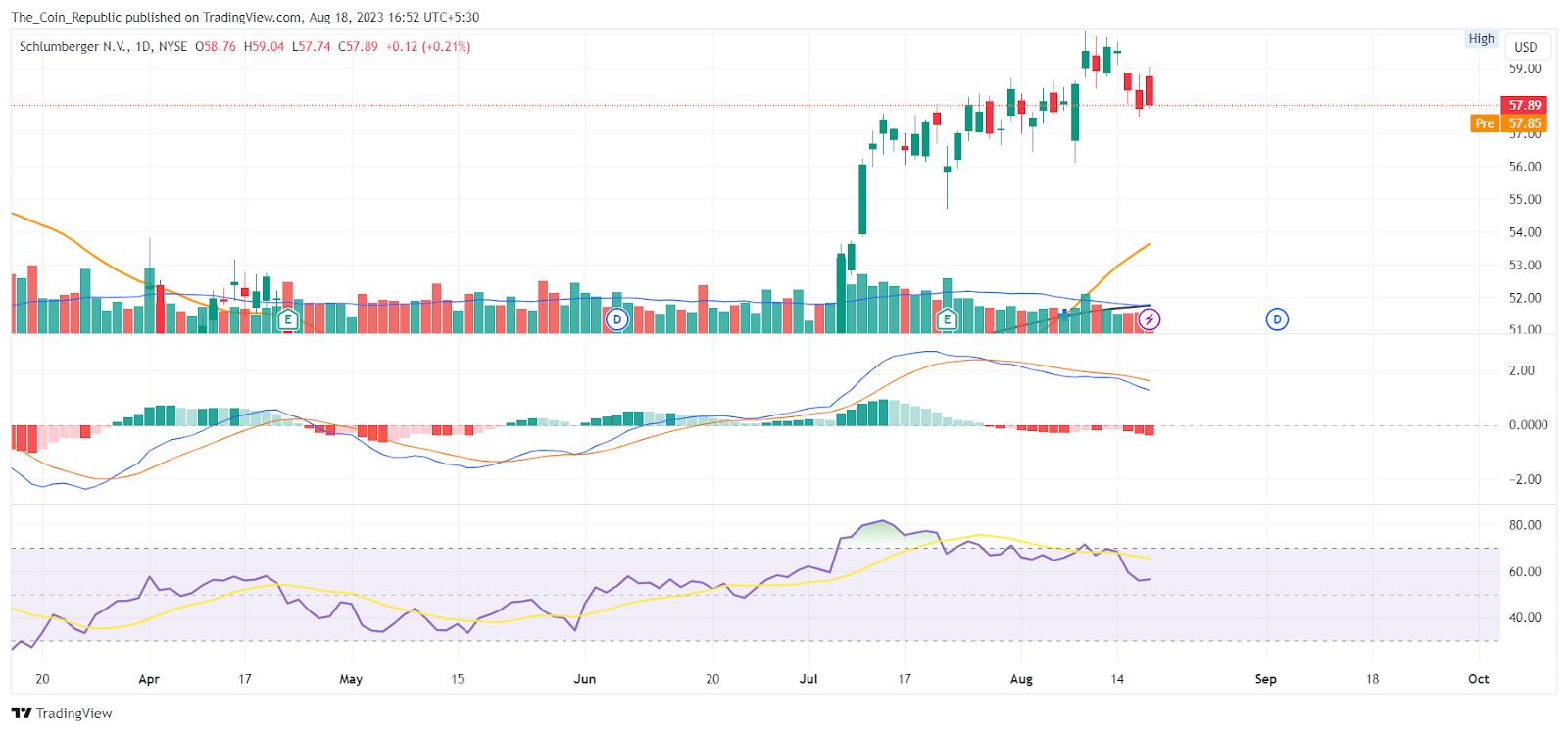This screenshot has width=1568, height=732.
Task: Click the 55.00 price axis label
Action: 1525,199
